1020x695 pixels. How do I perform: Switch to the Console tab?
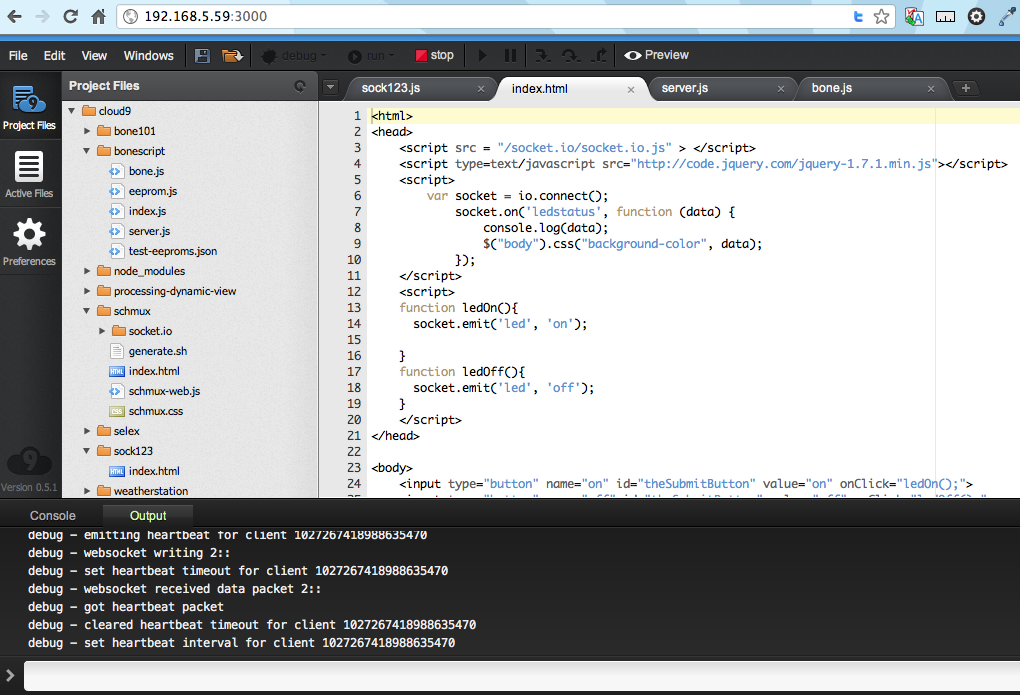(x=52, y=516)
